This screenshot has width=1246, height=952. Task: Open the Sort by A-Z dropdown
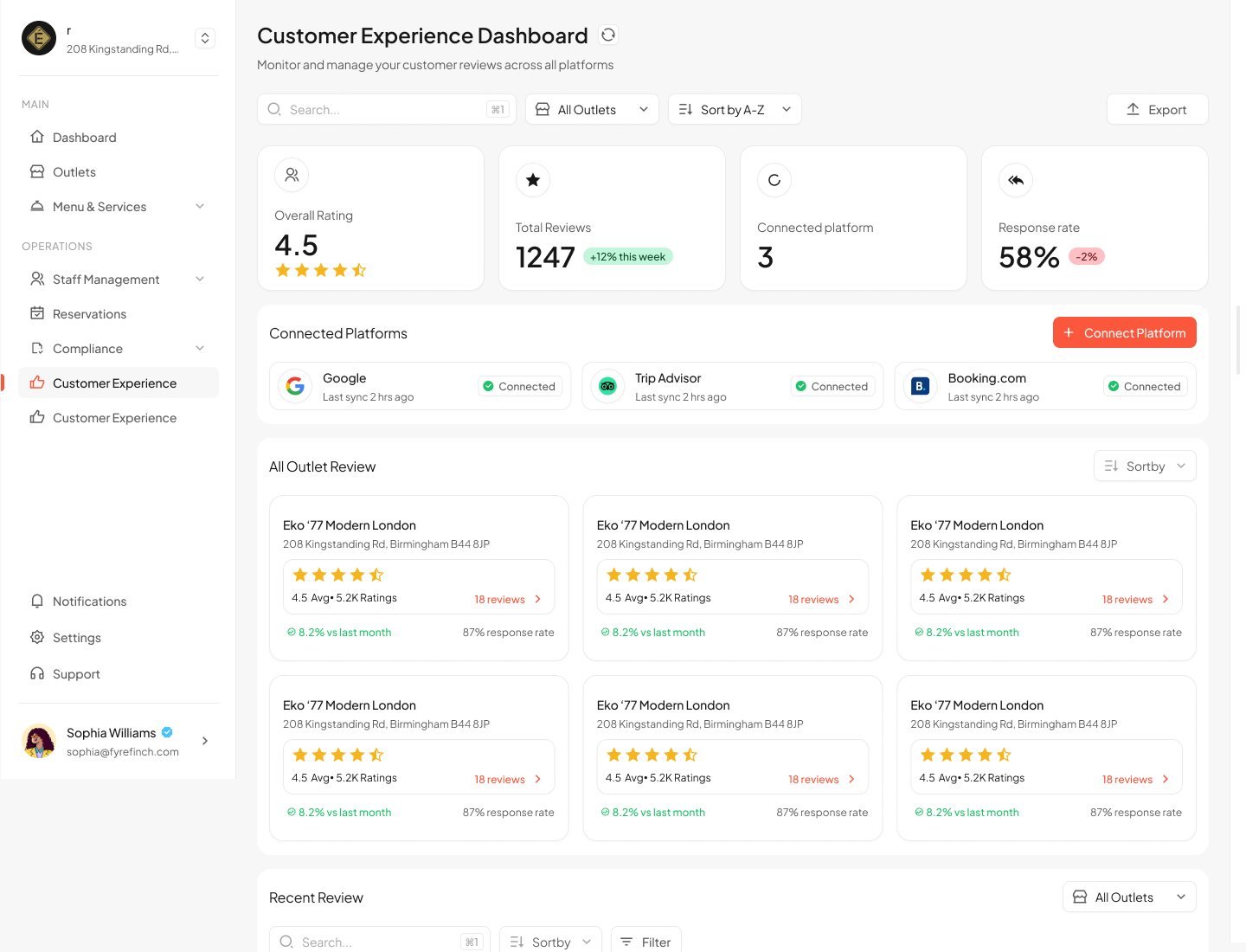click(x=735, y=109)
